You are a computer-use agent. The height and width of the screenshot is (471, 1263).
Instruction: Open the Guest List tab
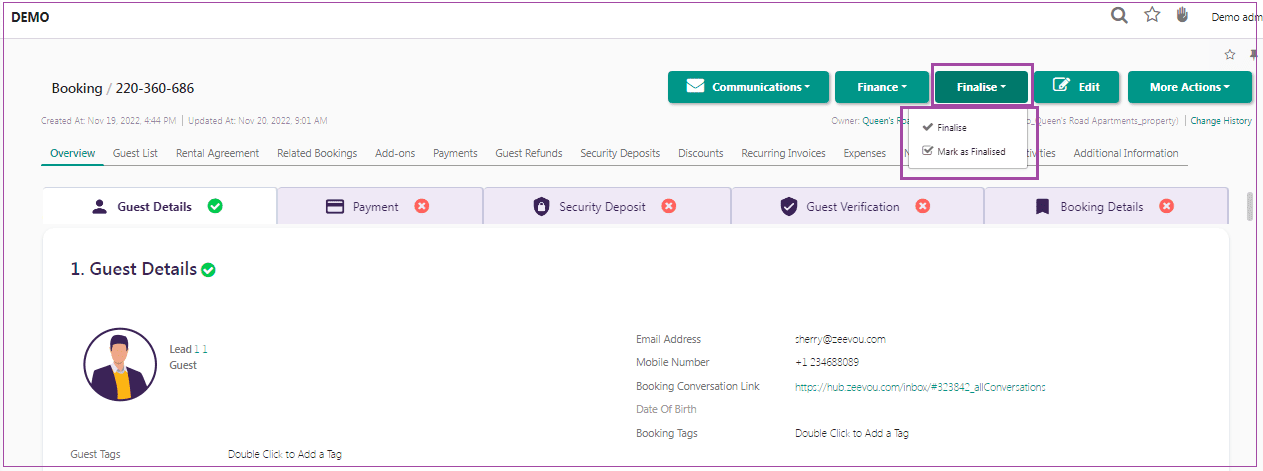[135, 153]
